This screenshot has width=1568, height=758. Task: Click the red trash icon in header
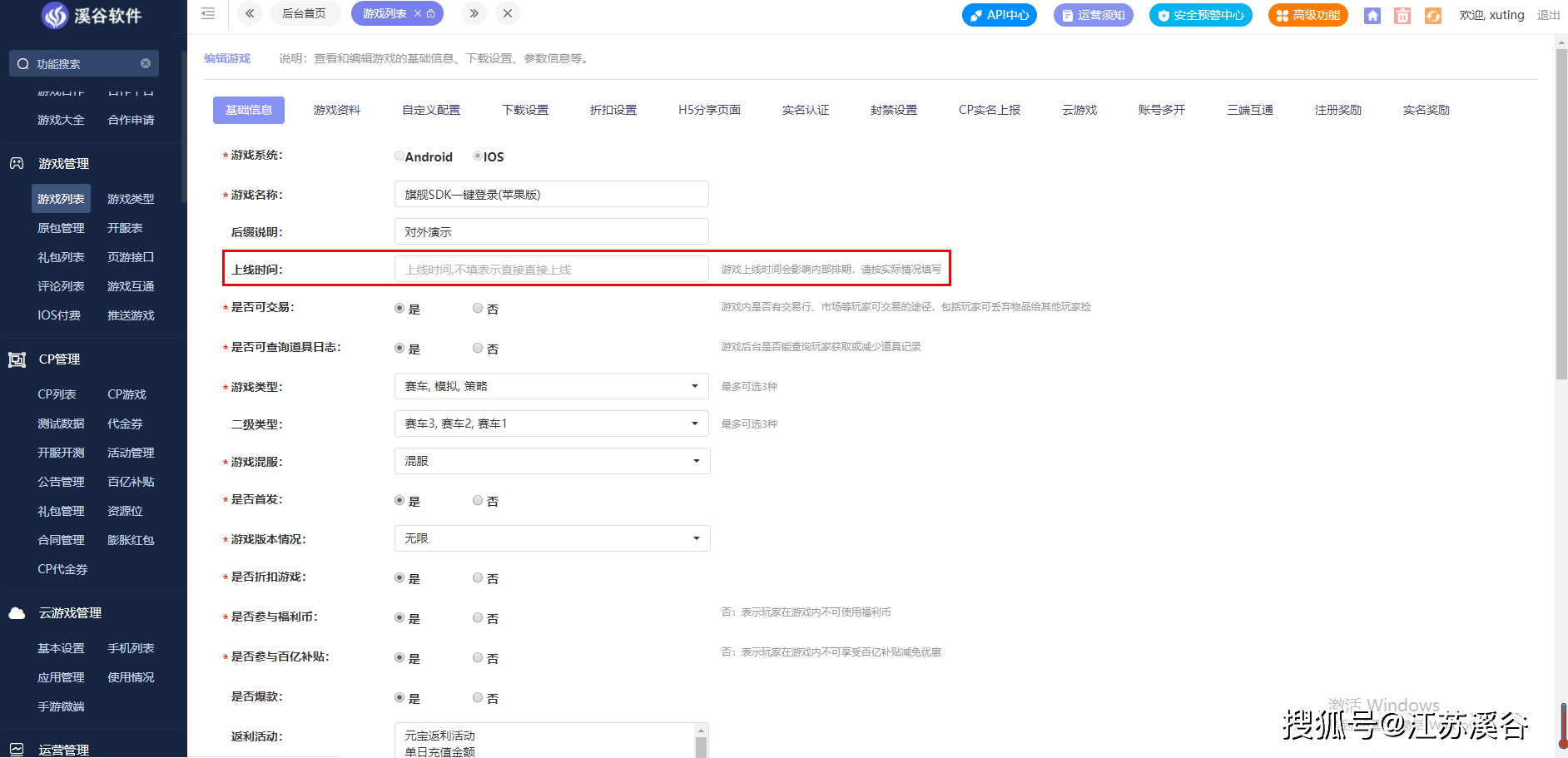(x=1402, y=16)
